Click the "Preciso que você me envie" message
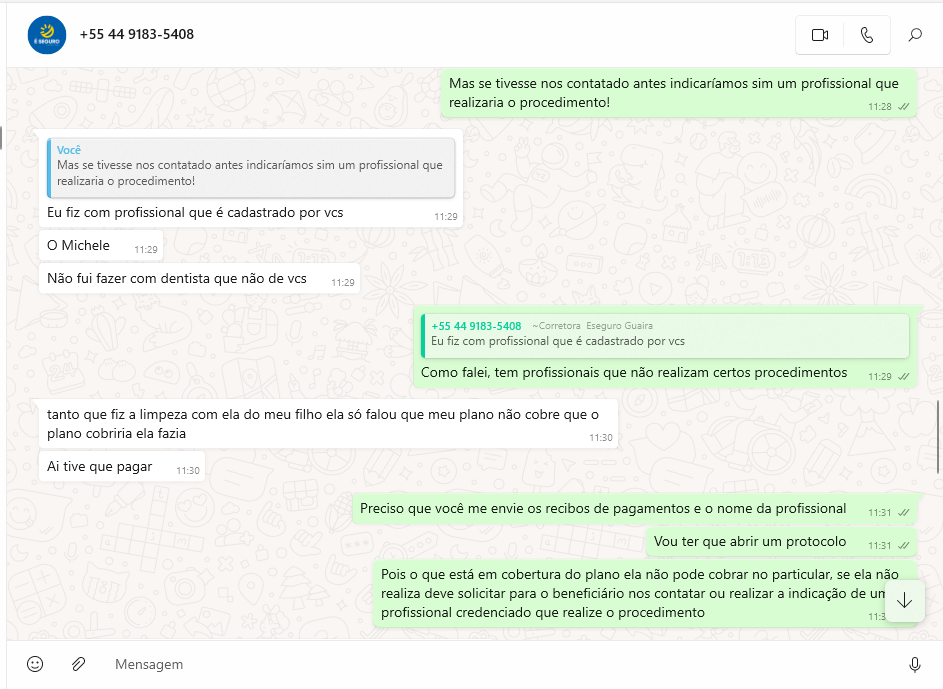This screenshot has width=943, height=689. pos(603,509)
